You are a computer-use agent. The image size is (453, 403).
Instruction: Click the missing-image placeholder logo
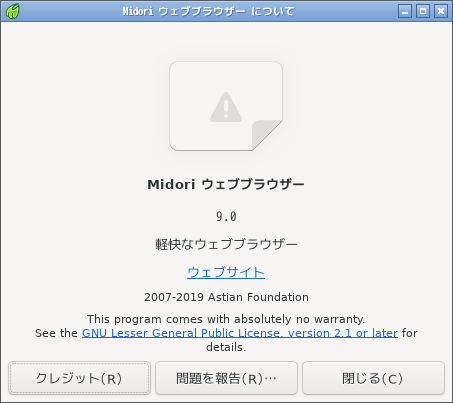click(x=226, y=106)
